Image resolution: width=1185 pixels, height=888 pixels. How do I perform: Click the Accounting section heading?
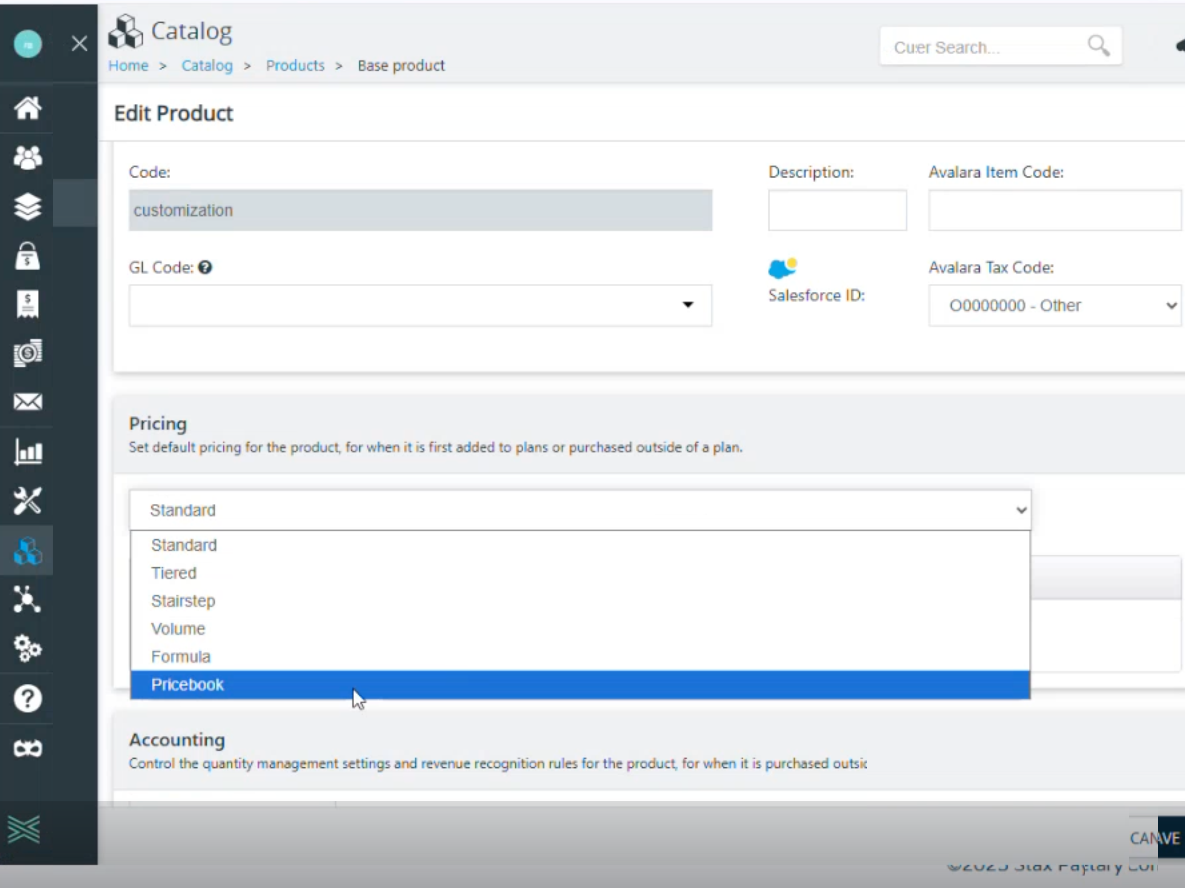177,739
